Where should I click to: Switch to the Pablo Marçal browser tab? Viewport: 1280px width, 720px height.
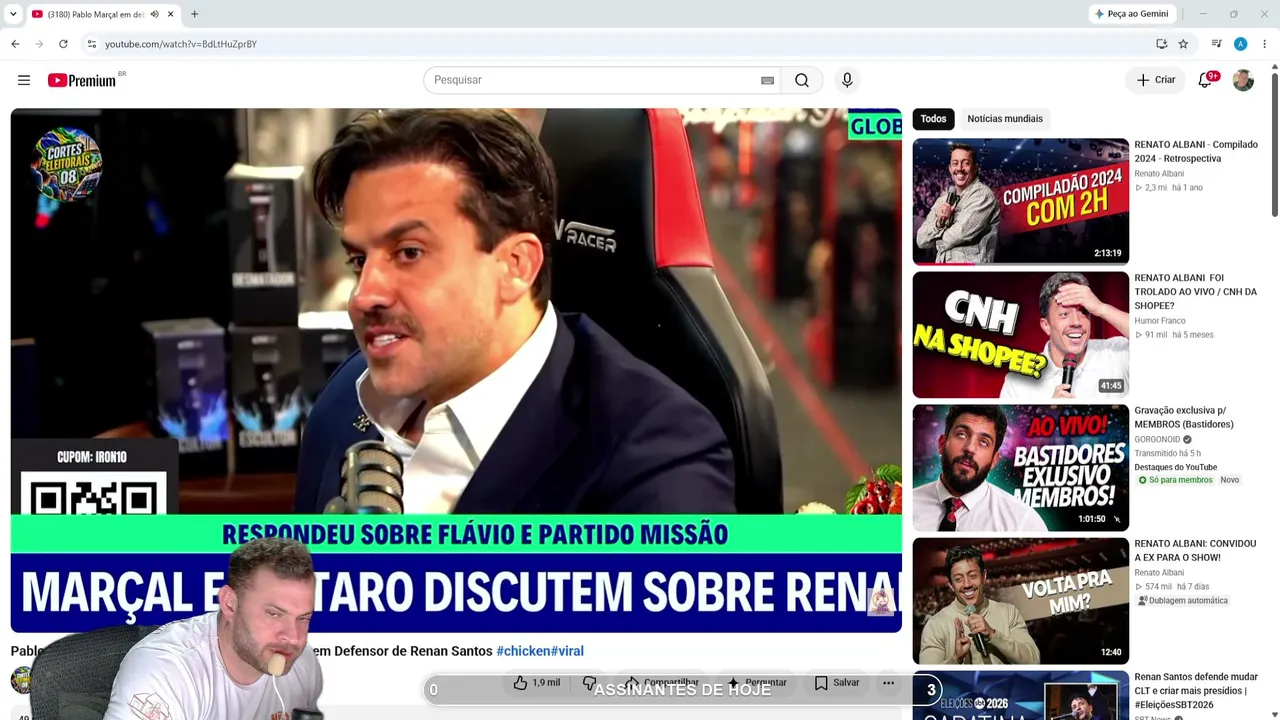point(96,14)
